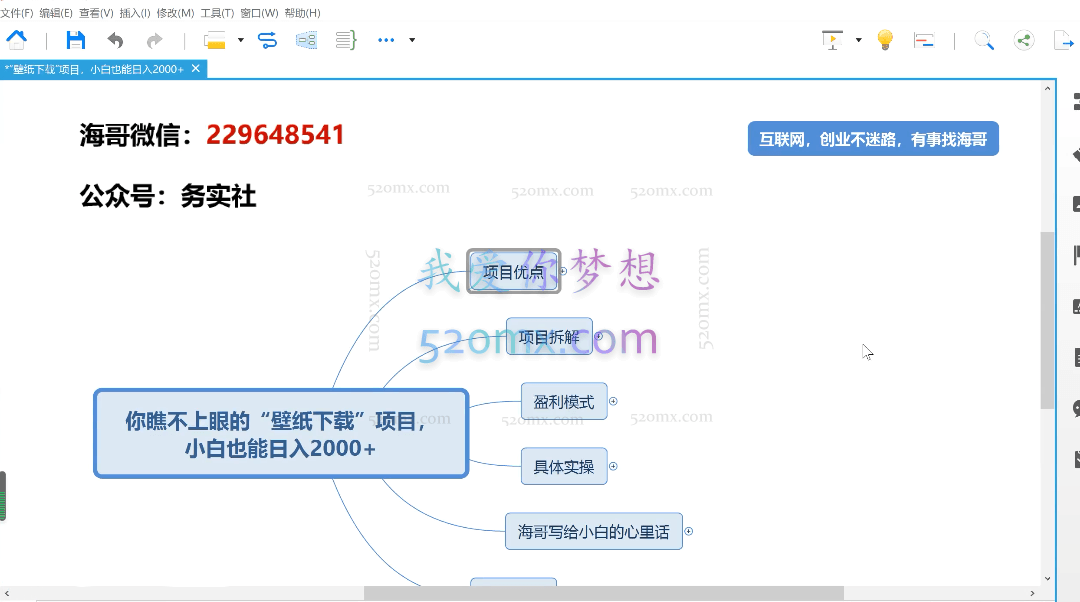This screenshot has height=602, width=1080.
Task: Share the mind map via the share icon
Action: [1022, 40]
